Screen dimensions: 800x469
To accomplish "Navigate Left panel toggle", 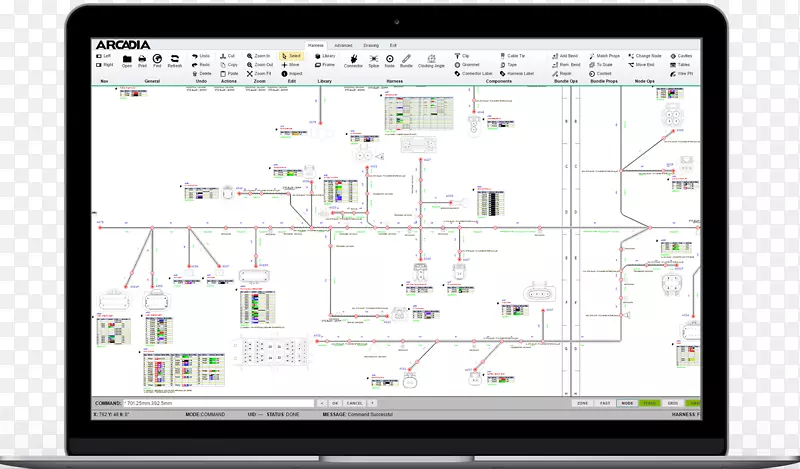I will click(104, 56).
